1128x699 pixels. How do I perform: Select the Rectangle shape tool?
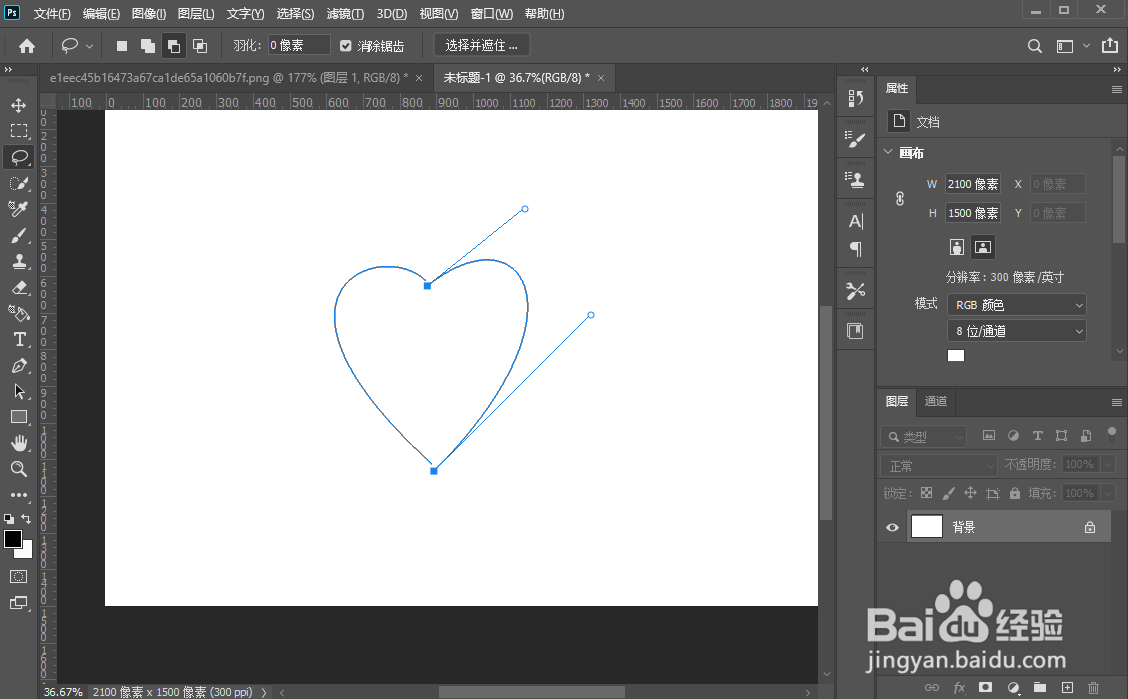click(19, 417)
